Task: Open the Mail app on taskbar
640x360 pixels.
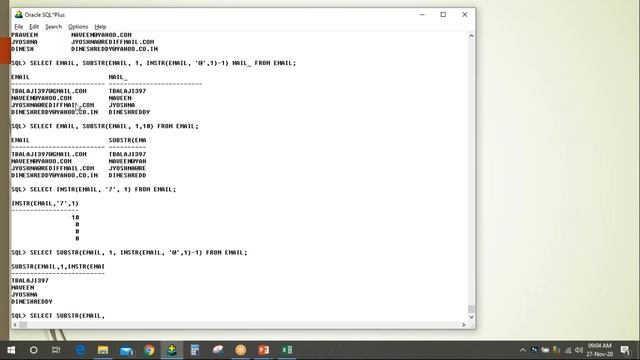Action: pos(126,350)
